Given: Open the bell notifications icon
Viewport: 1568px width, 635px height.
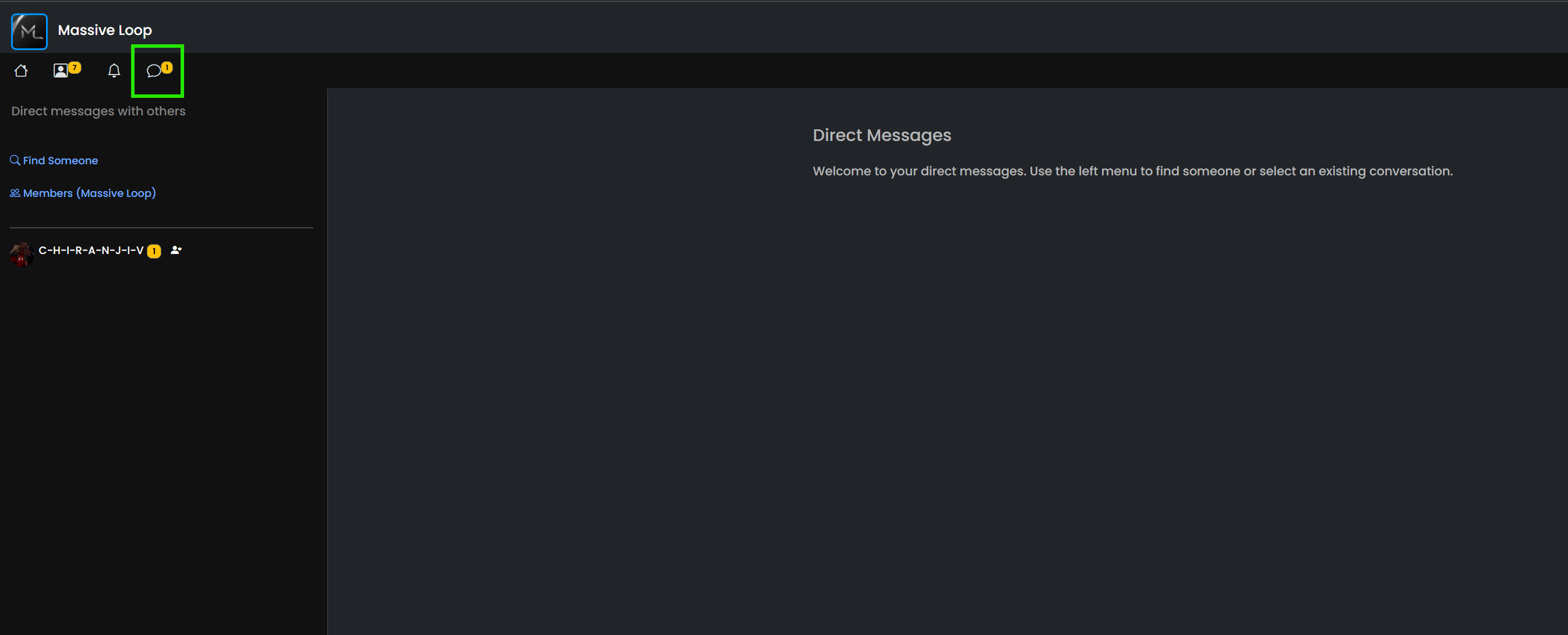Looking at the screenshot, I should coord(114,70).
